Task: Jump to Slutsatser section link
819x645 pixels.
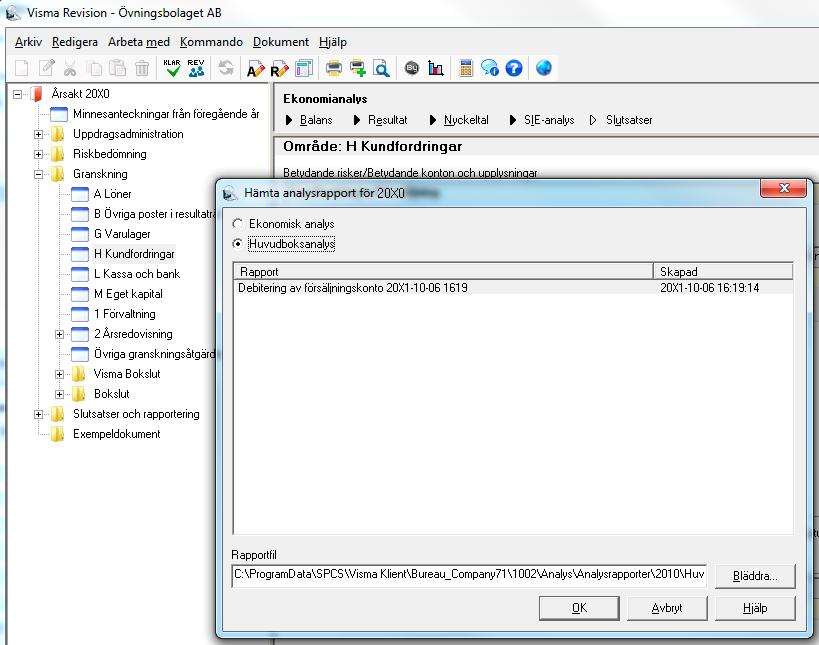Action: pos(629,120)
